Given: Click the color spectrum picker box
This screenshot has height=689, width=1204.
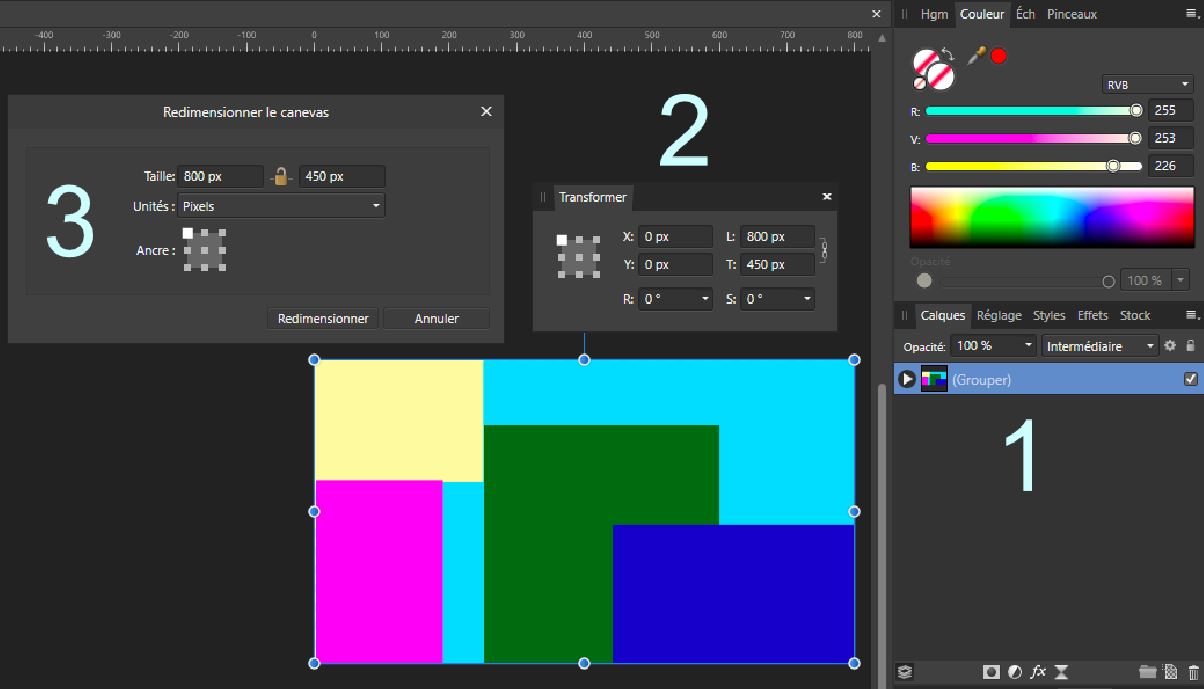Looking at the screenshot, I should pos(1051,217).
